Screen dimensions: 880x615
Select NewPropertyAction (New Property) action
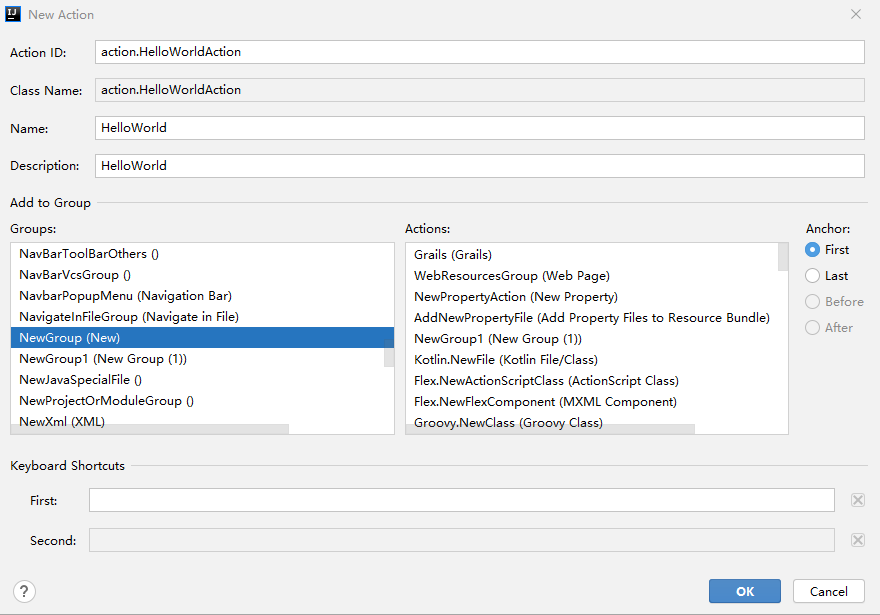(x=597, y=297)
